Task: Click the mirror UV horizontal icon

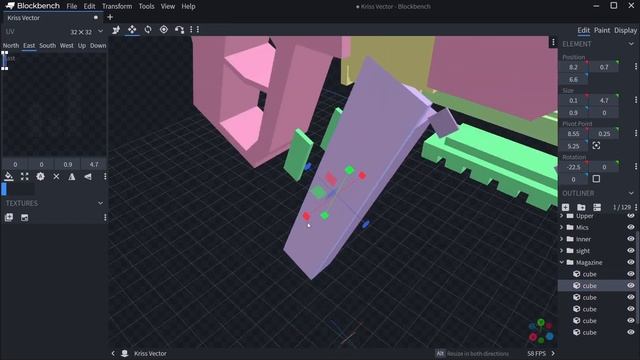Action: tap(88, 176)
